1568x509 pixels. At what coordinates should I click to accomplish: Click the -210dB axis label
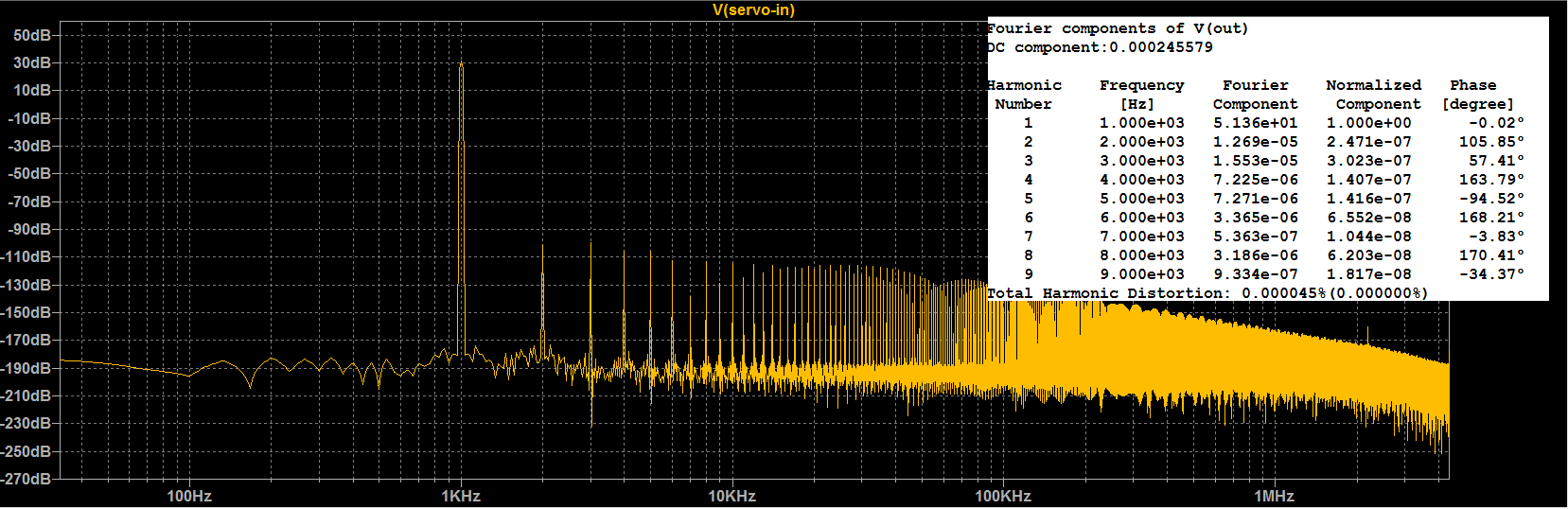(x=26, y=395)
